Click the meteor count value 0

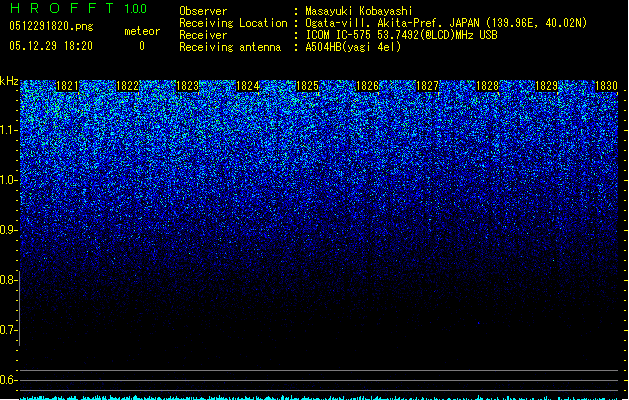142,46
